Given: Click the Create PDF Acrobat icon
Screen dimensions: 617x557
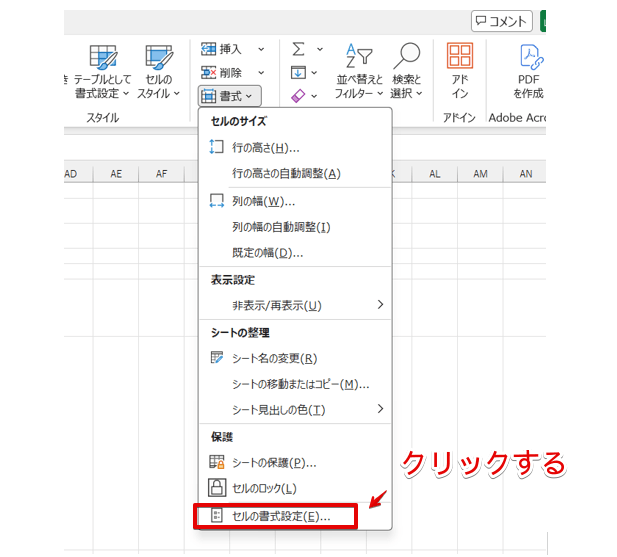Looking at the screenshot, I should [x=530, y=57].
